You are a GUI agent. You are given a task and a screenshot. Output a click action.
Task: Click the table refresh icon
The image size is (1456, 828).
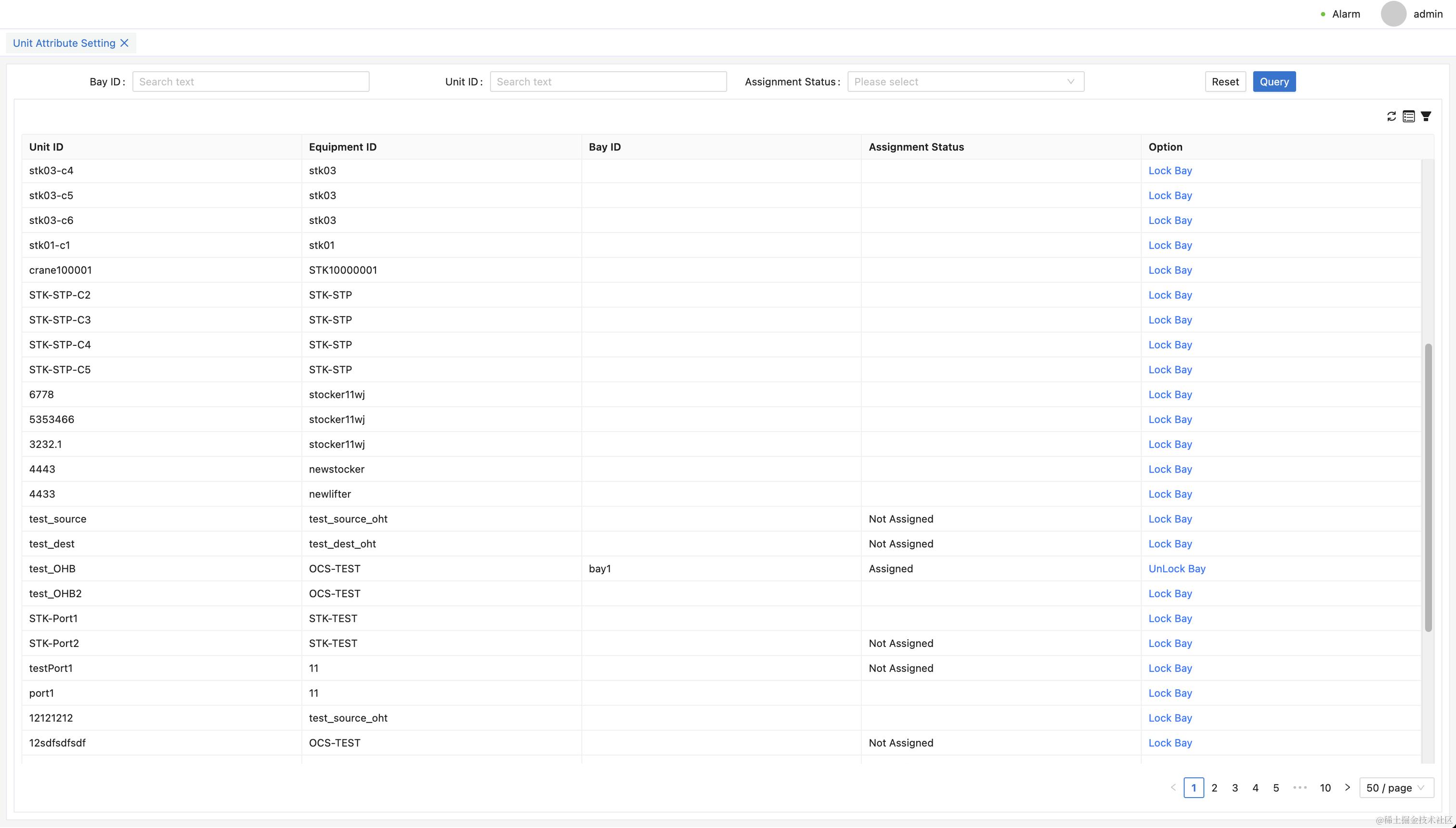pyautogui.click(x=1391, y=117)
